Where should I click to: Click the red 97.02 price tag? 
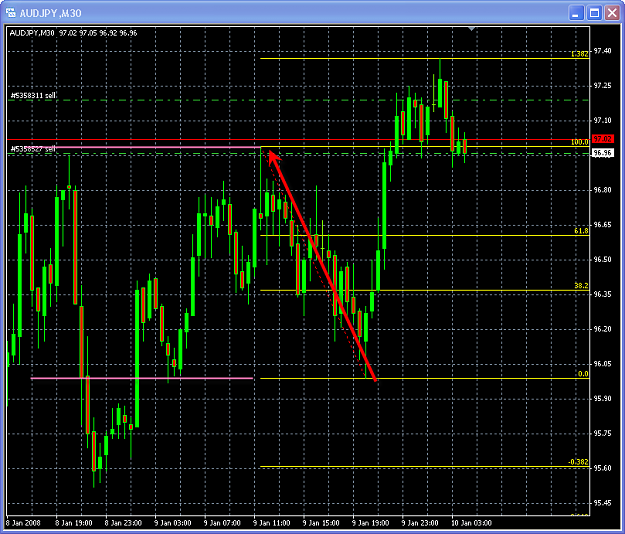coord(602,139)
